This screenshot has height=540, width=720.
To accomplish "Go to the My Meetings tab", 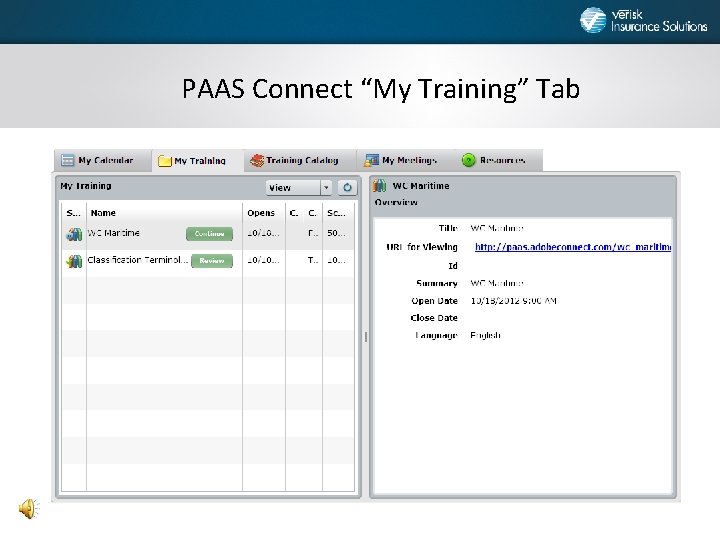I will pos(405,160).
